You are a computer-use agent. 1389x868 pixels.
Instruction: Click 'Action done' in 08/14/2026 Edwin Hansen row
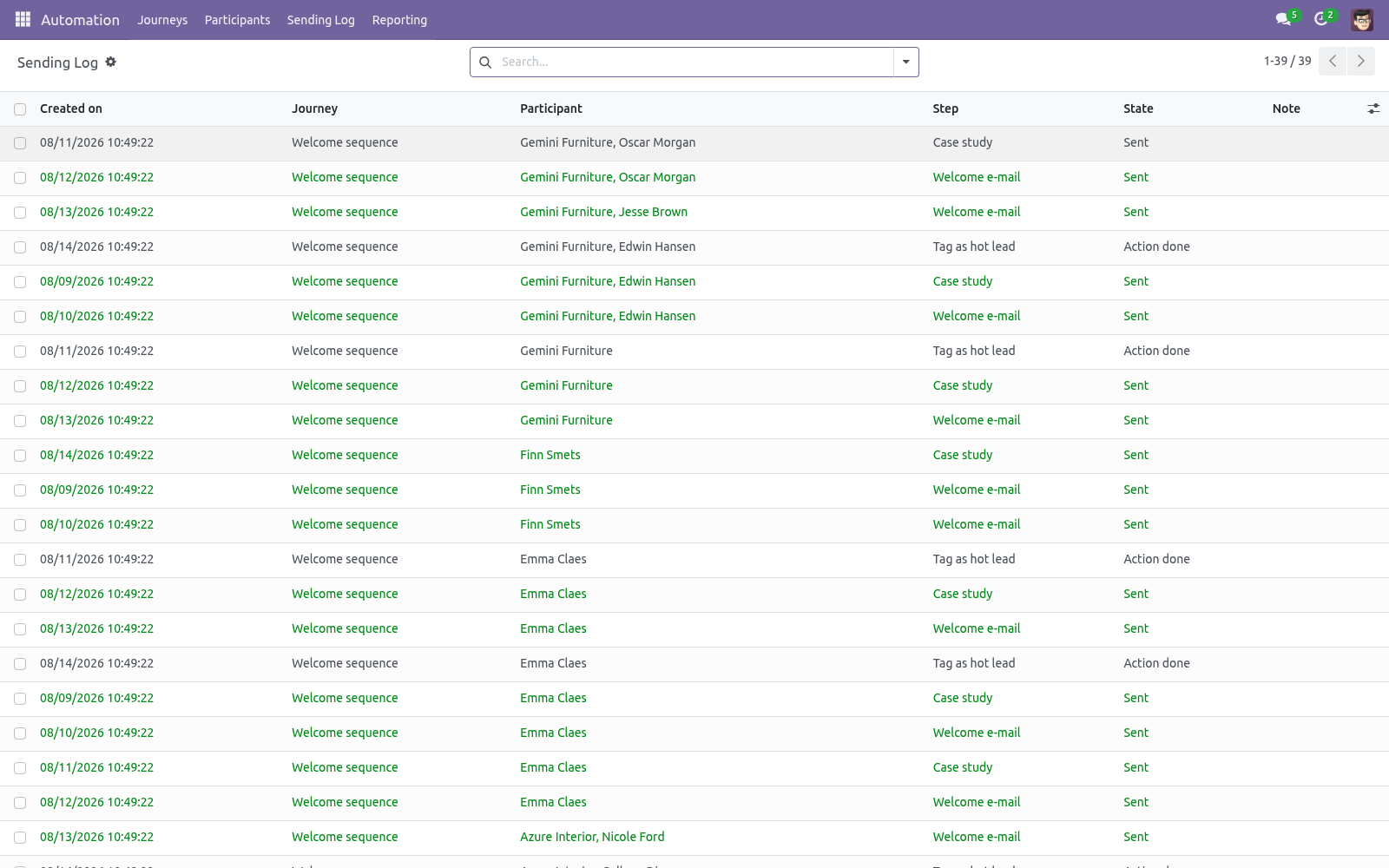click(x=1156, y=247)
